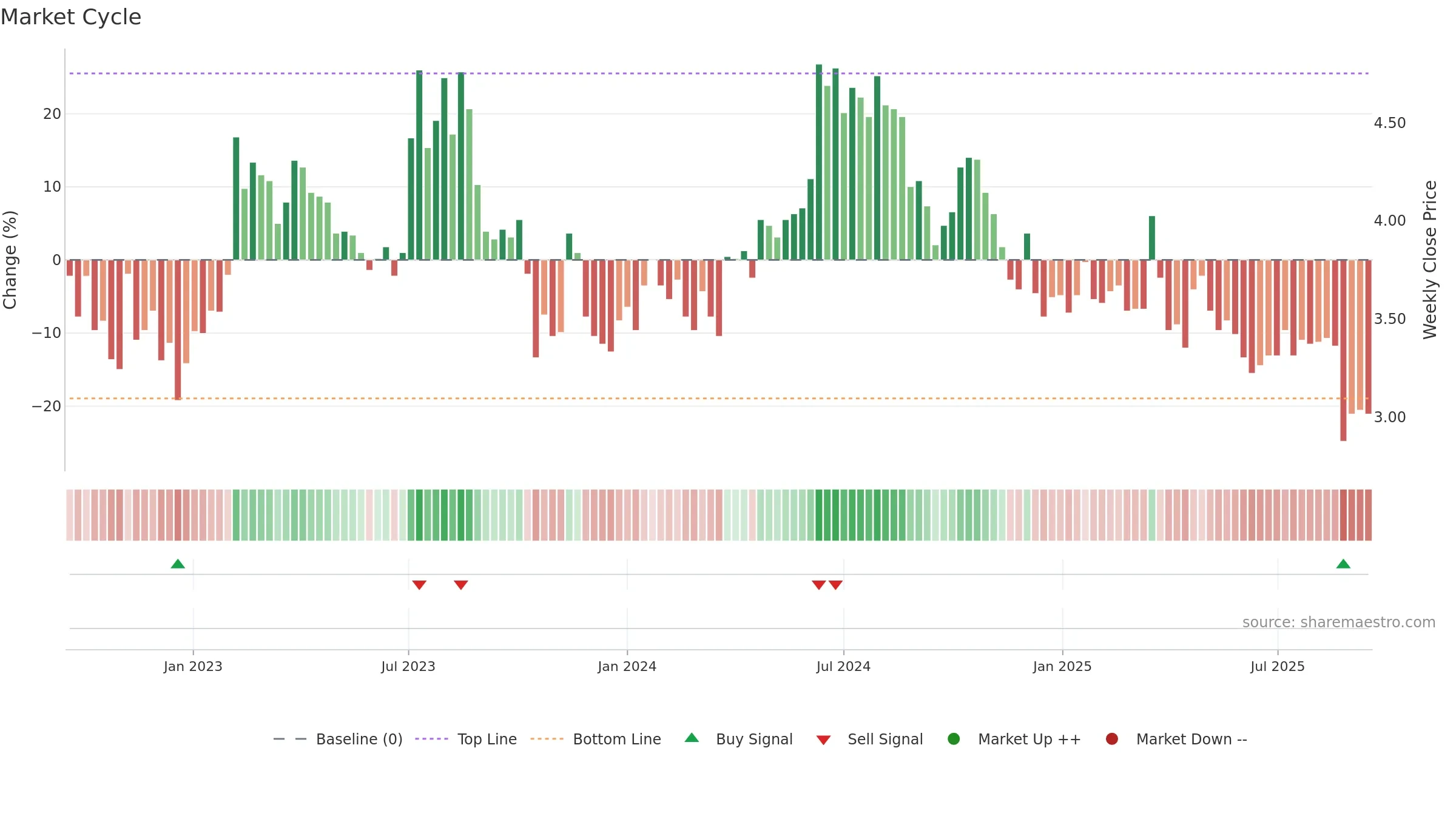1456x819 pixels.
Task: Select the buy signal marker after Jul 2025
Action: [1343, 564]
